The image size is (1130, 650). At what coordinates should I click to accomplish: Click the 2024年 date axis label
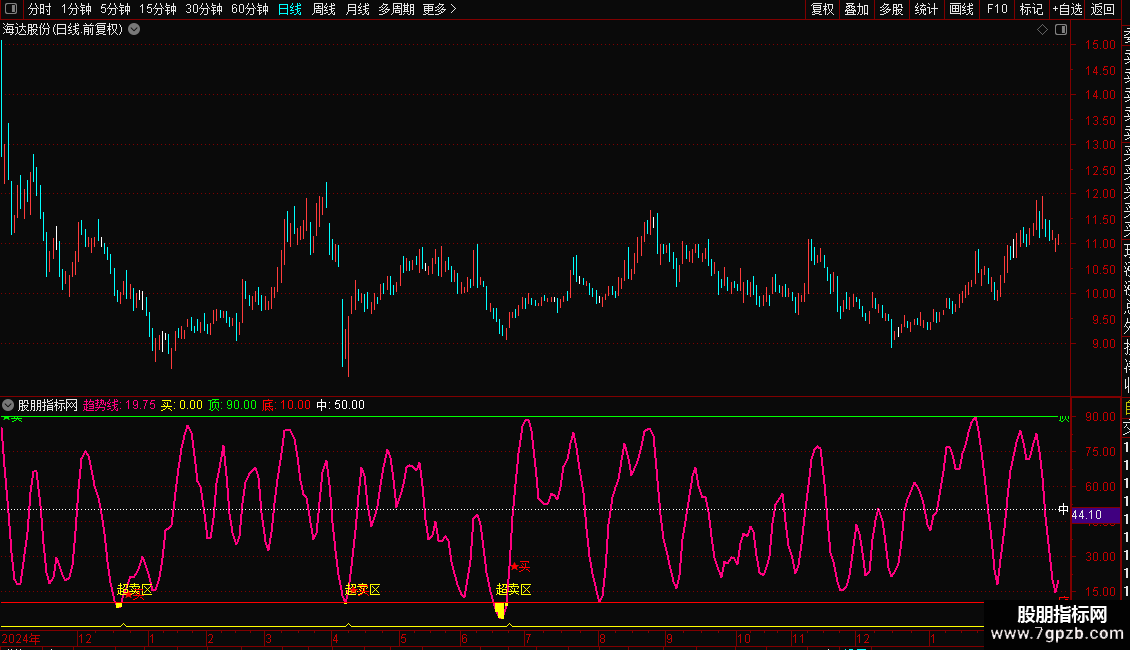(x=21, y=638)
